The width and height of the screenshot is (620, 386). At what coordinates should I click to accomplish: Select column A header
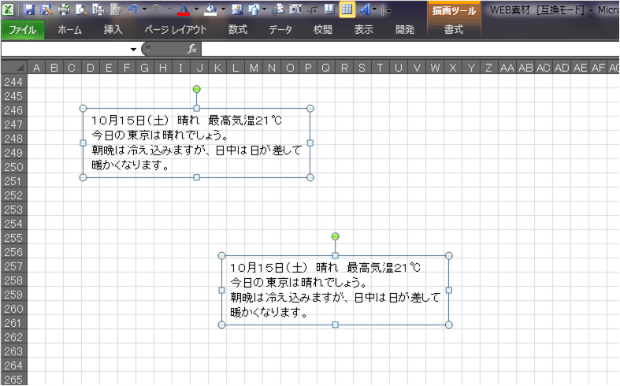pos(36,68)
